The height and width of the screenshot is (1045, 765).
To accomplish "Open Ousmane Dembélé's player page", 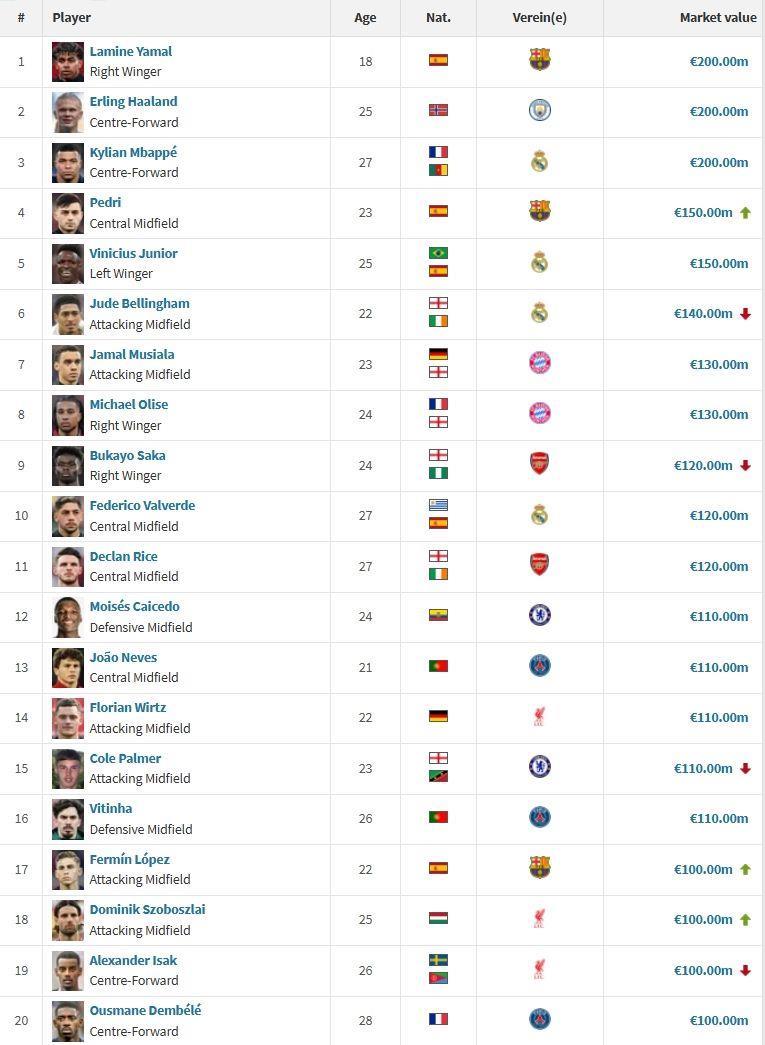I will point(145,1010).
